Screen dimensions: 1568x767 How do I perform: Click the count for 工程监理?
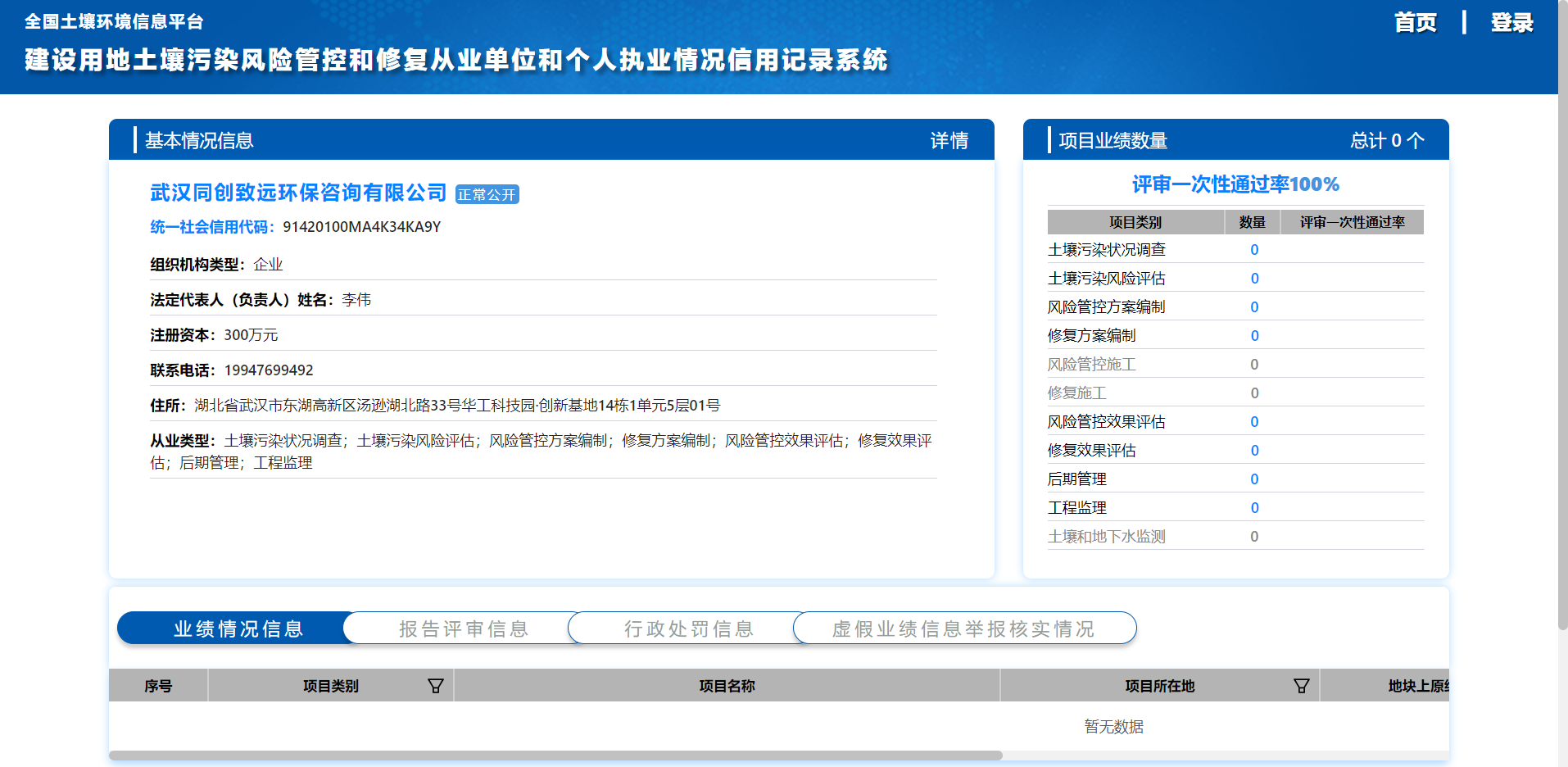pyautogui.click(x=1254, y=508)
